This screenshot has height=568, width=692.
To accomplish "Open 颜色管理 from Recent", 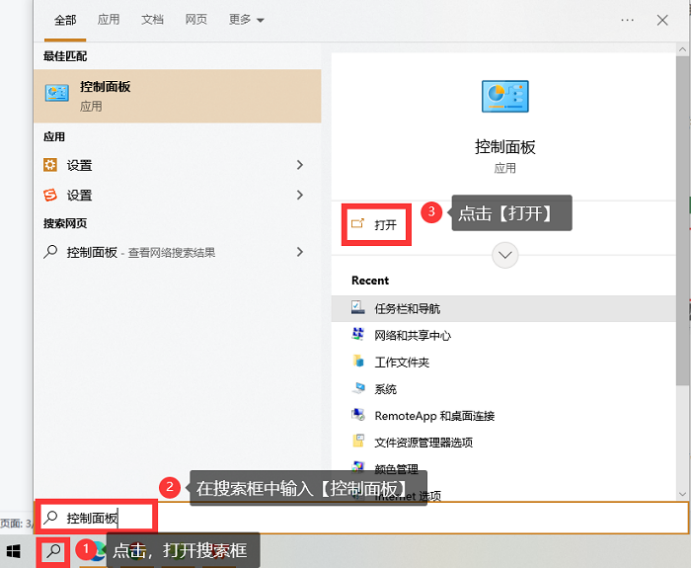I will pyautogui.click(x=503, y=468).
